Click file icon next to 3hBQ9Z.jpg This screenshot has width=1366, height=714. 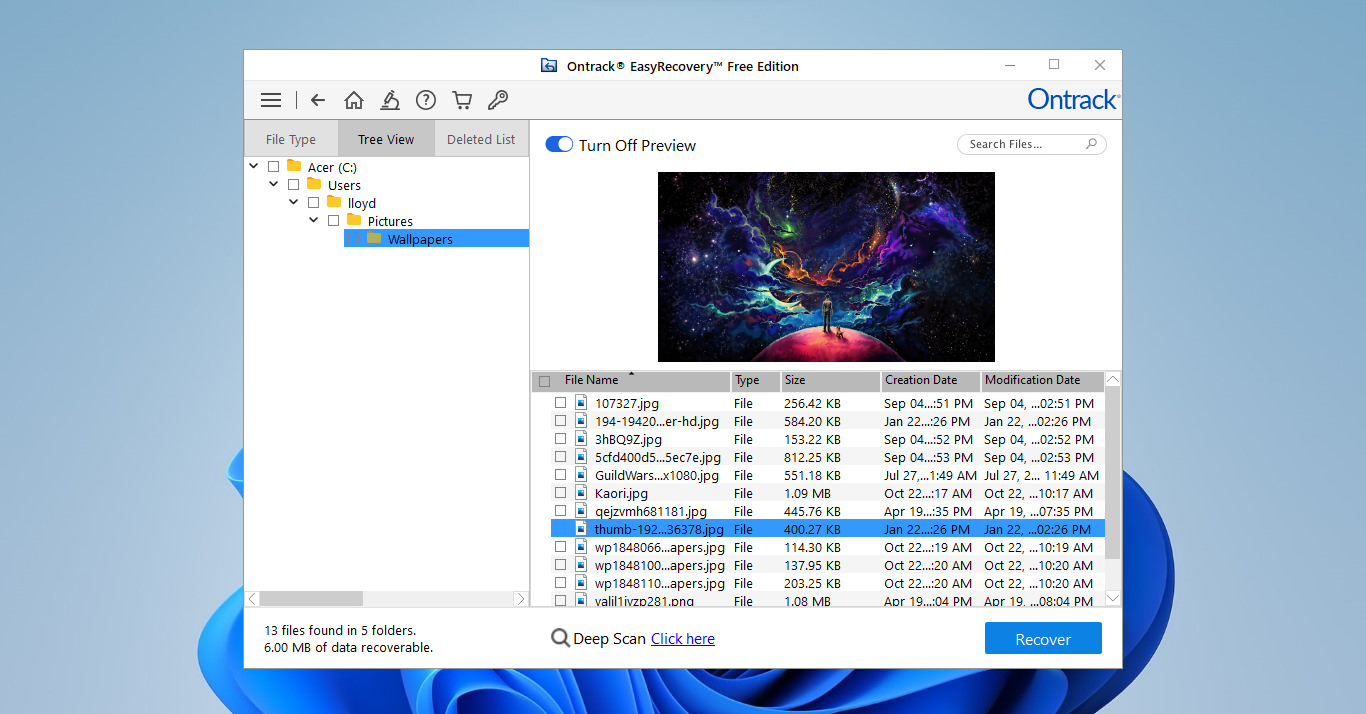[x=581, y=438]
